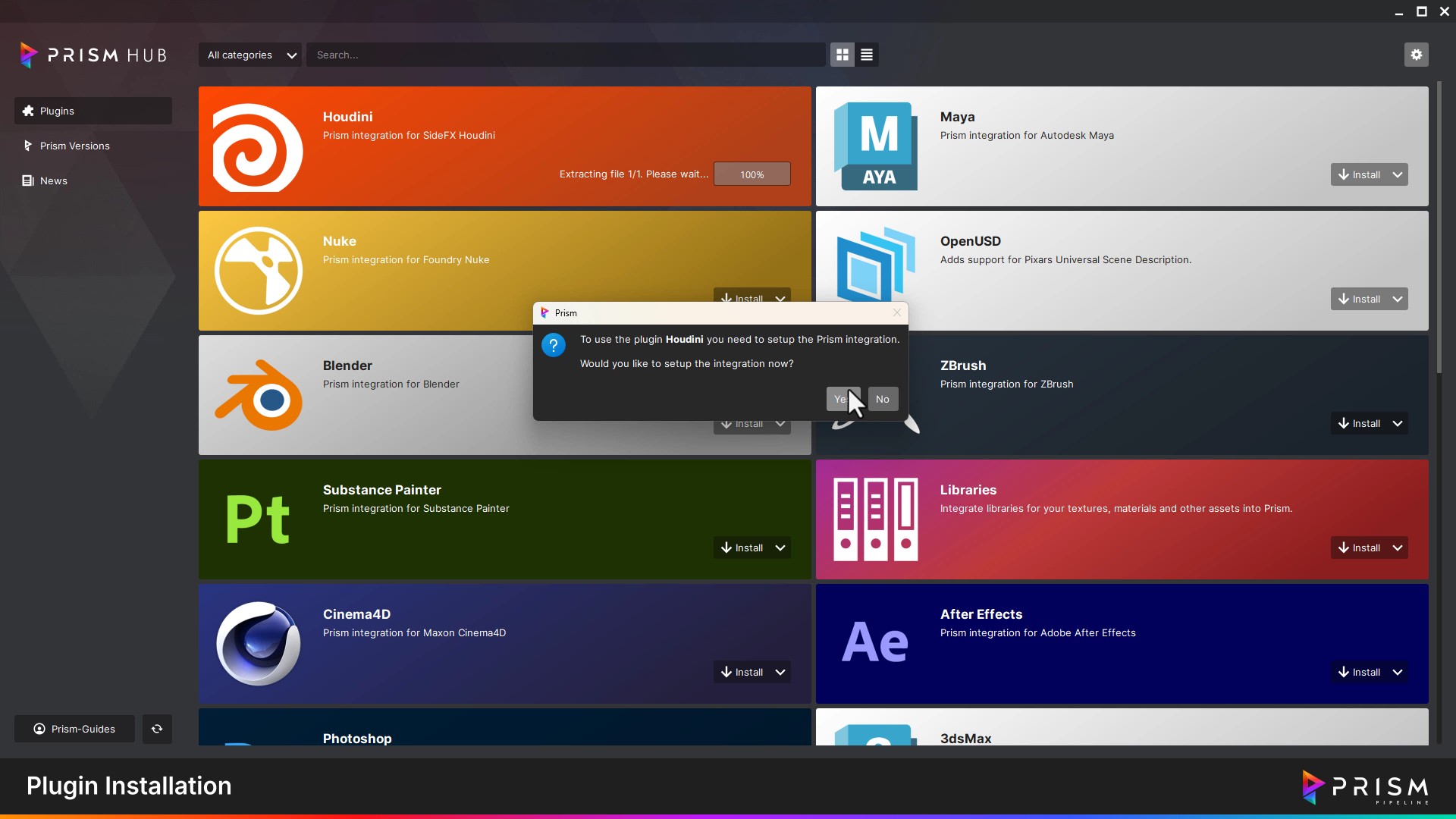The image size is (1456, 819).
Task: Select the Libraries binders icon
Action: [876, 519]
